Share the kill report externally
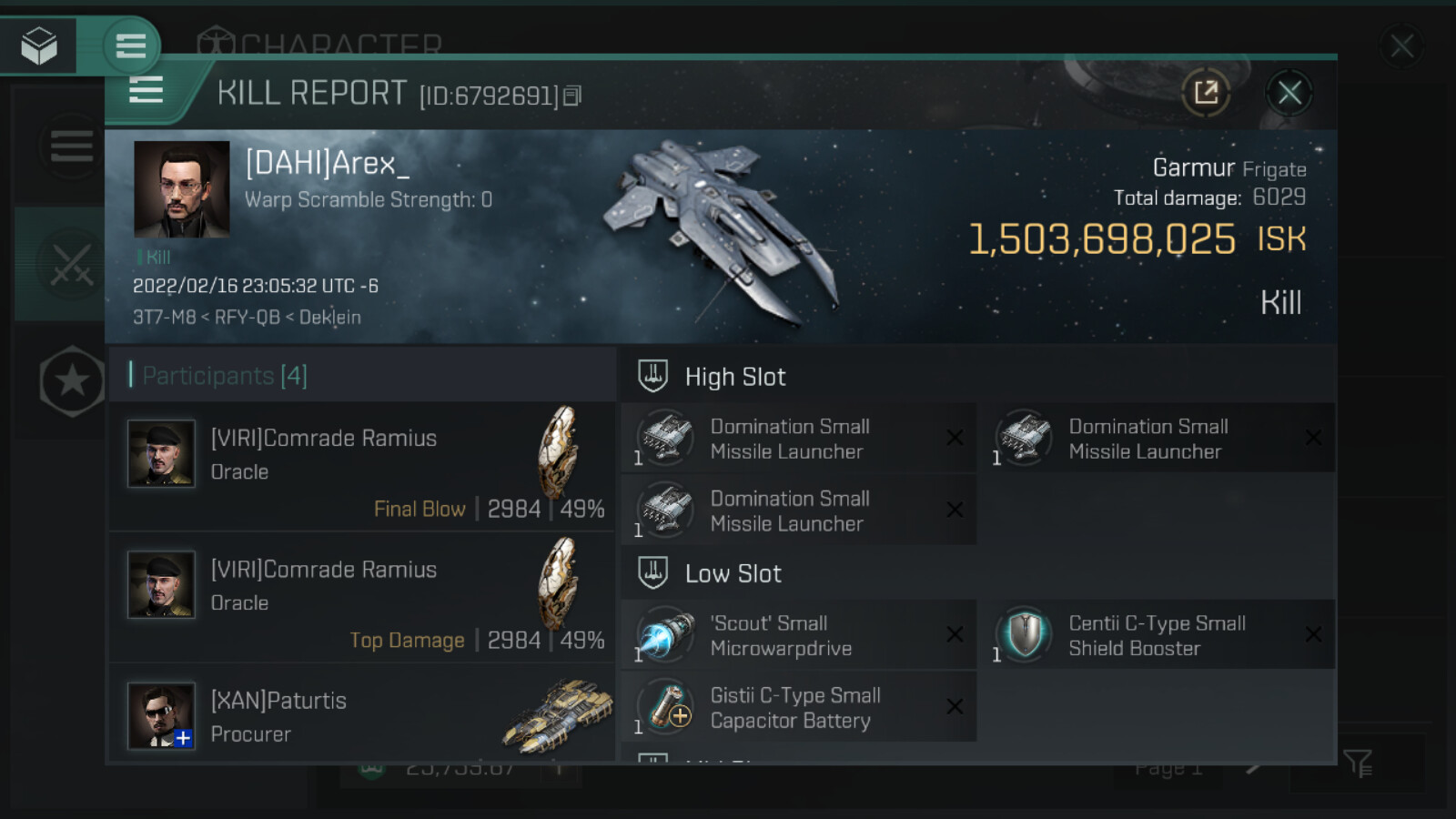The width and height of the screenshot is (1456, 819). point(1206,92)
